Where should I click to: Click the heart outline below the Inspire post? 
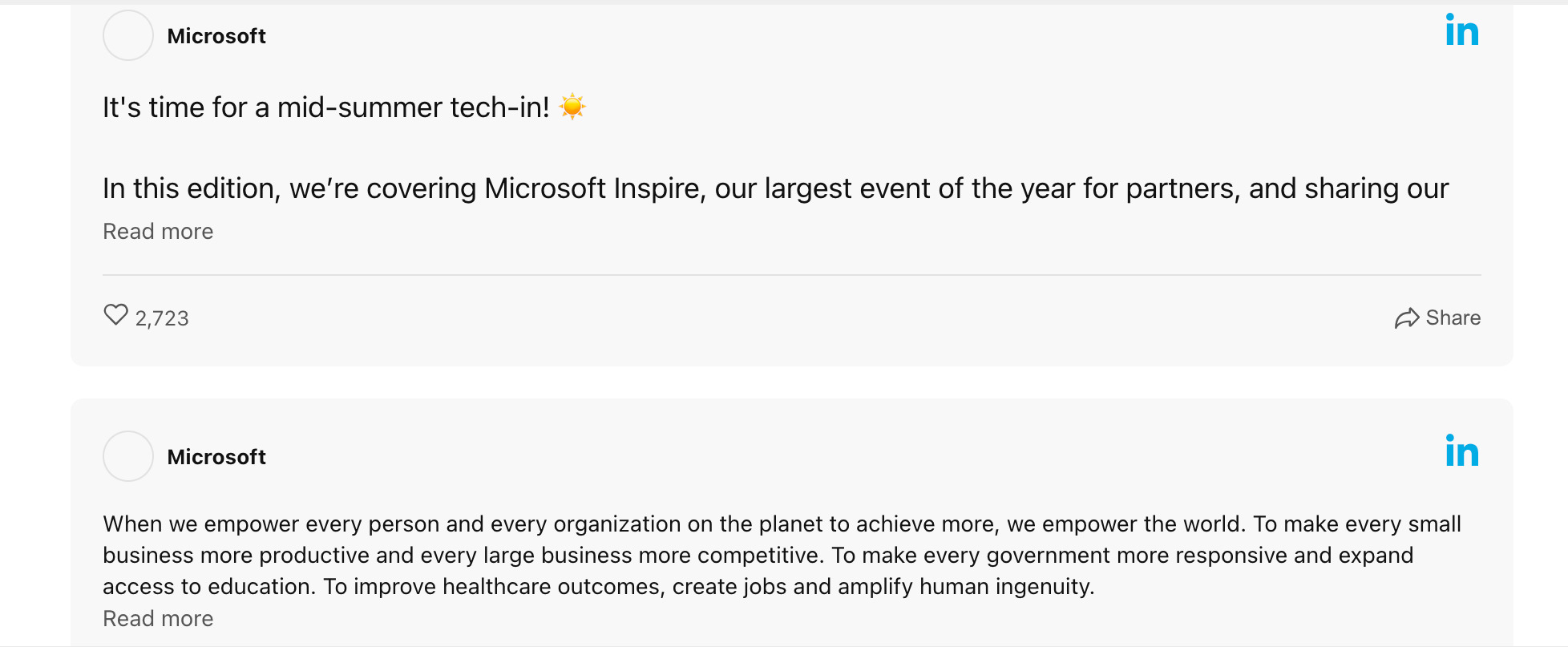pyautogui.click(x=115, y=315)
